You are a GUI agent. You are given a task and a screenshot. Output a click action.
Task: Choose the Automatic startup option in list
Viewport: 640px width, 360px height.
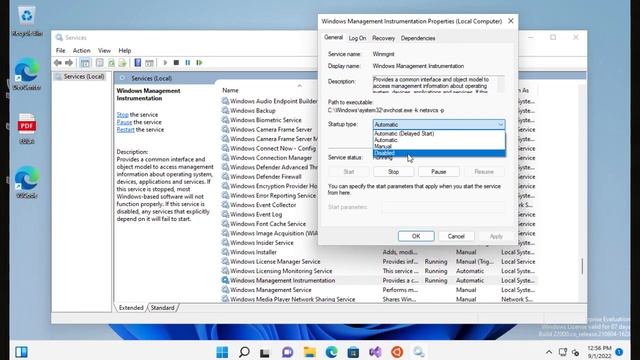coord(439,140)
